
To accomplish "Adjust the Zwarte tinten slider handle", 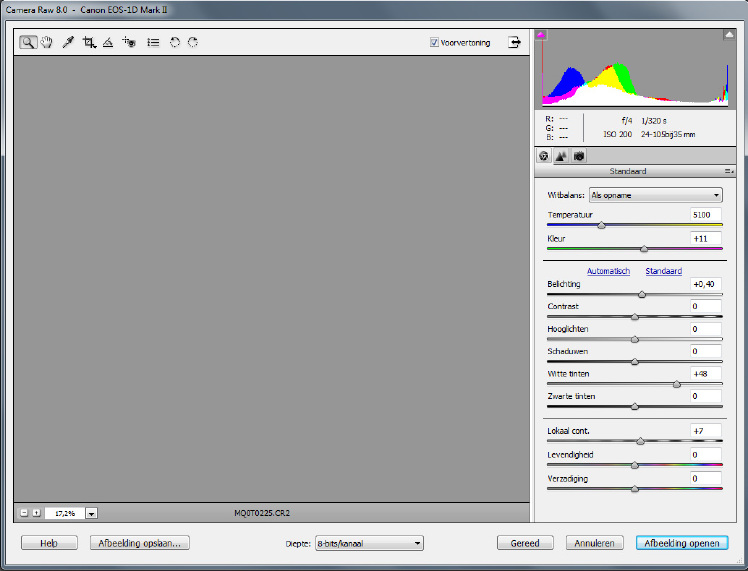I will (x=635, y=407).
